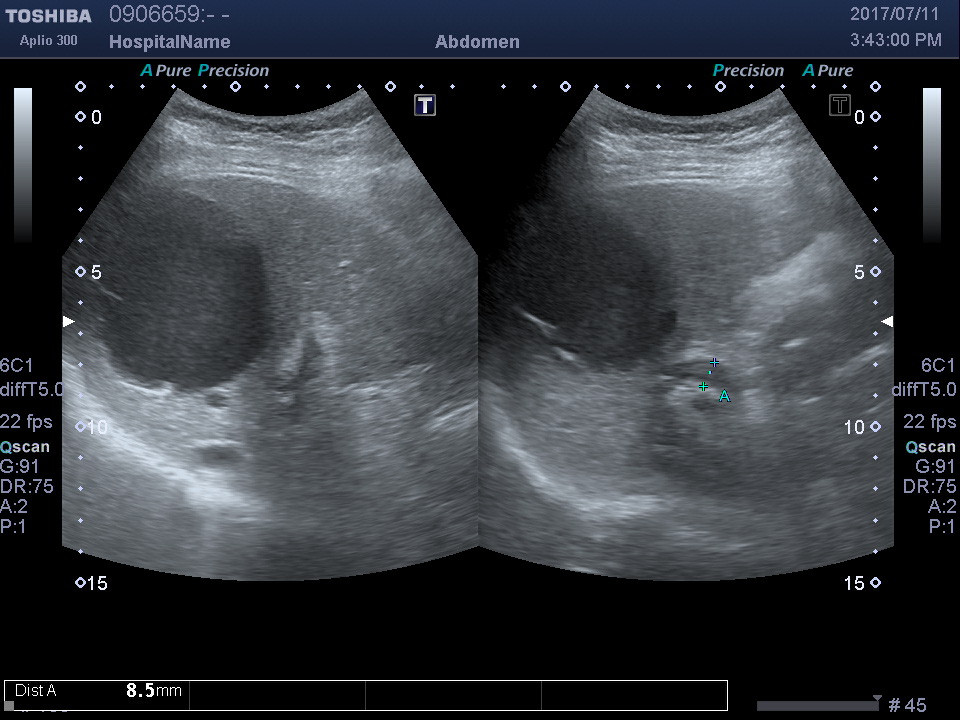Viewport: 960px width, 720px height.
Task: Toggle ApliPure Precision label above left image
Action: 205,71
